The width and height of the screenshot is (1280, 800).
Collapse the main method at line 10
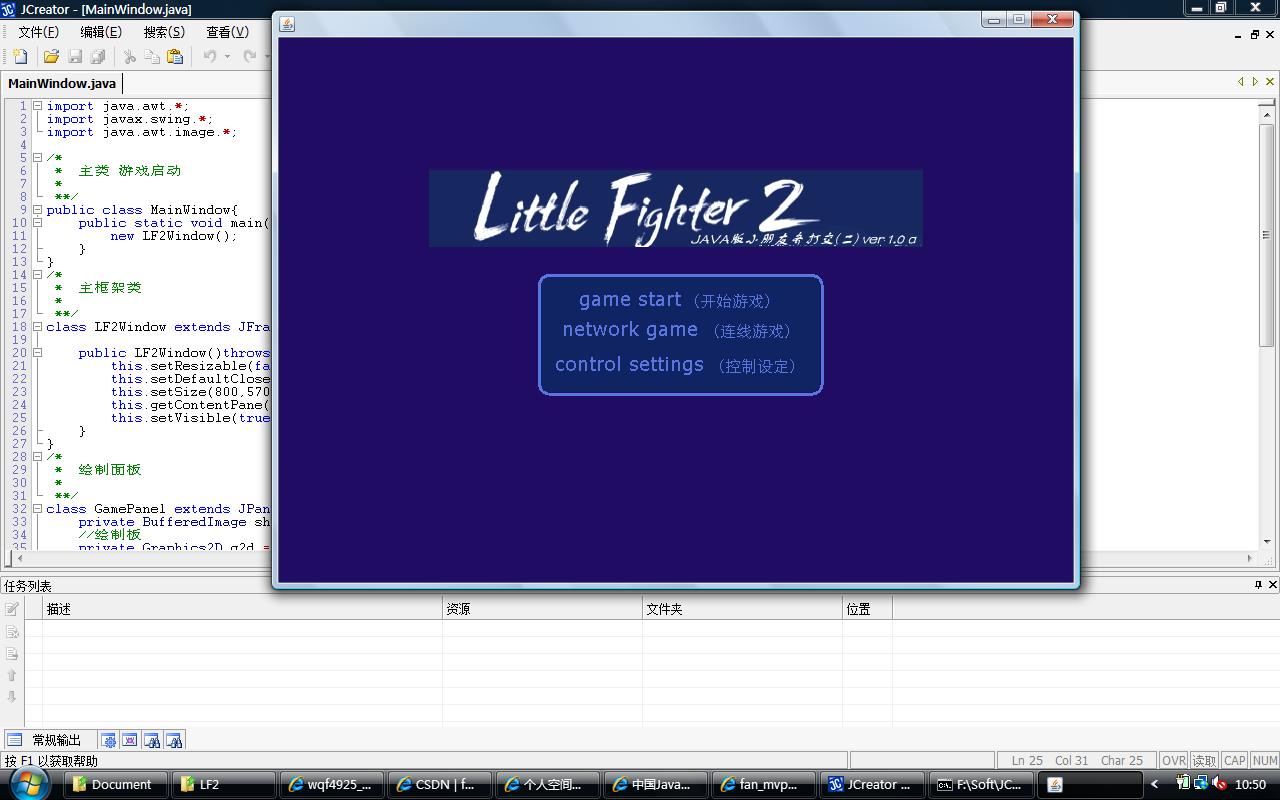tap(37, 223)
